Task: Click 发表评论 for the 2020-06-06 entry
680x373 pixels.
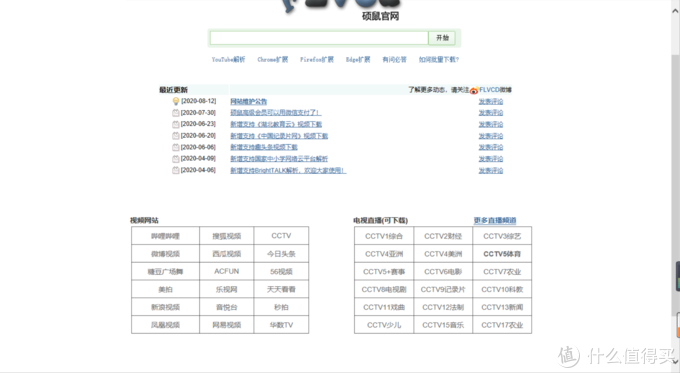Action: coord(491,147)
